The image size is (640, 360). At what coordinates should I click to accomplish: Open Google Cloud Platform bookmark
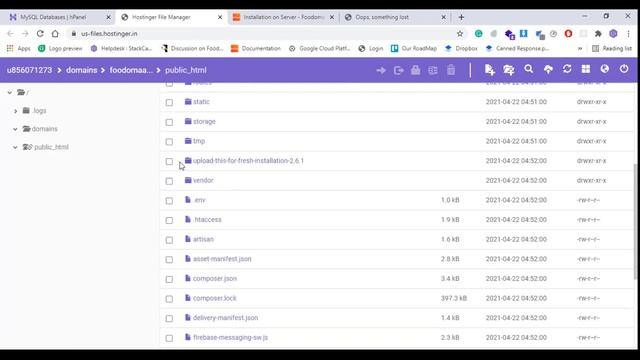click(320, 48)
